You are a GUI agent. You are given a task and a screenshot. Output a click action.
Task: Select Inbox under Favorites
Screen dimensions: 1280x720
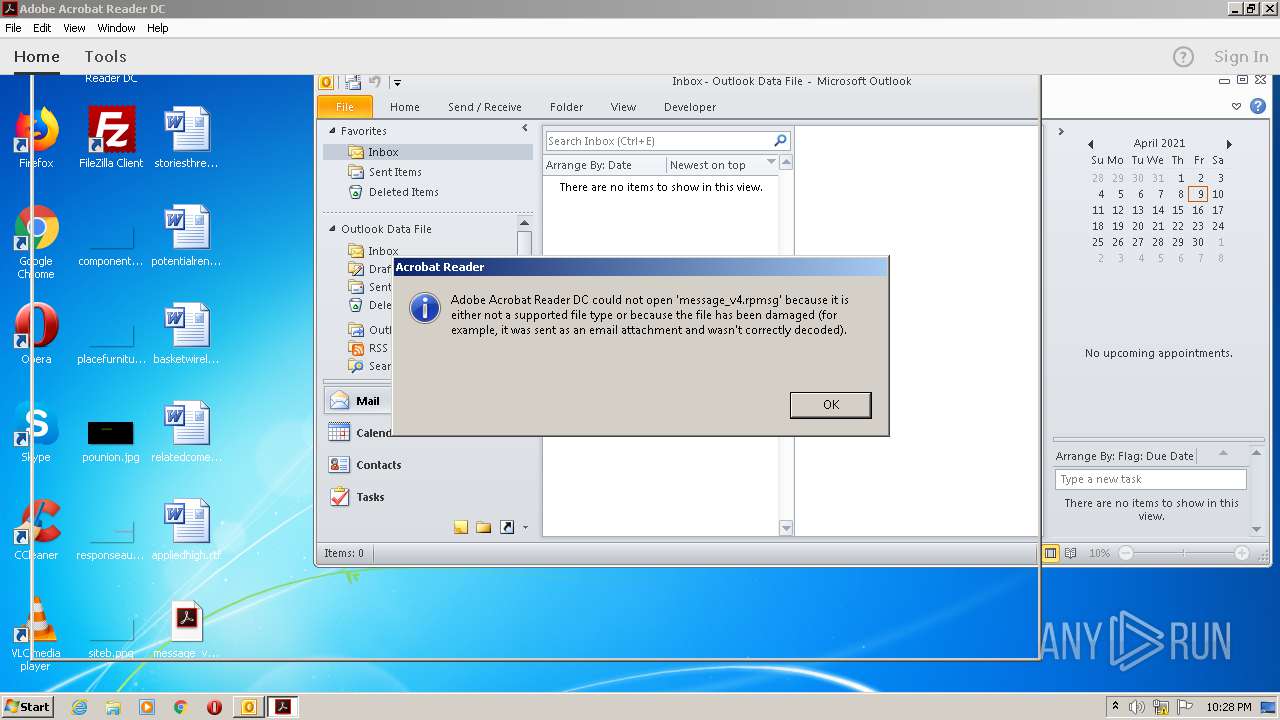coord(428,152)
